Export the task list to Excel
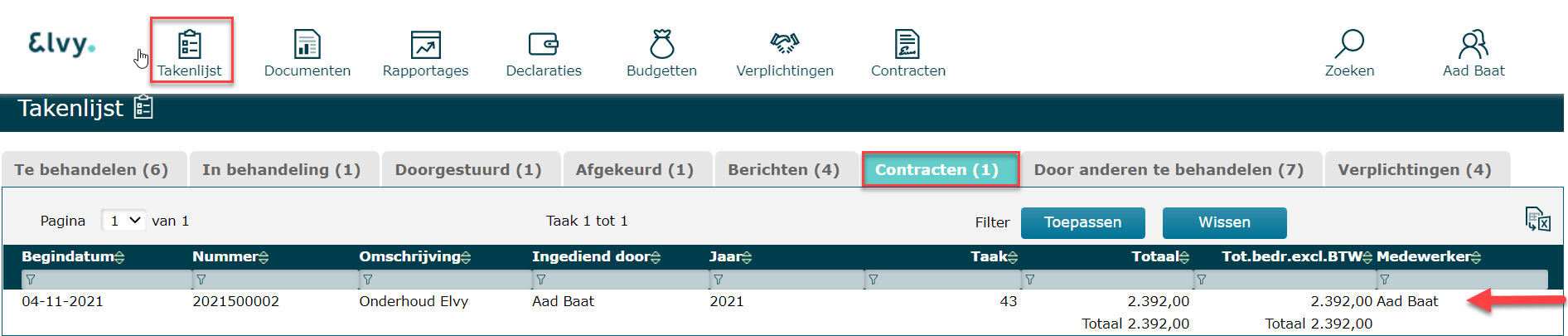Screen dimensions: 1568x336 point(1537,220)
